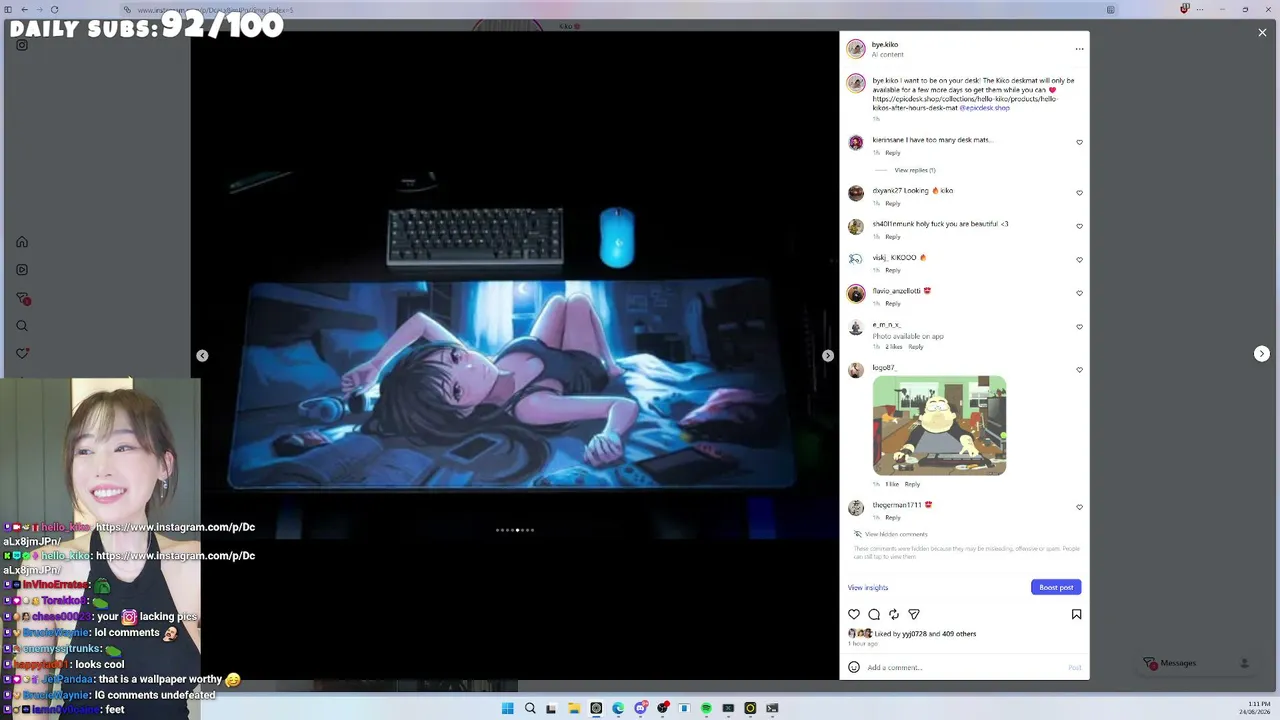The width and height of the screenshot is (1280, 720).
Task: Like kierinsane's comment
Action: (x=1079, y=142)
